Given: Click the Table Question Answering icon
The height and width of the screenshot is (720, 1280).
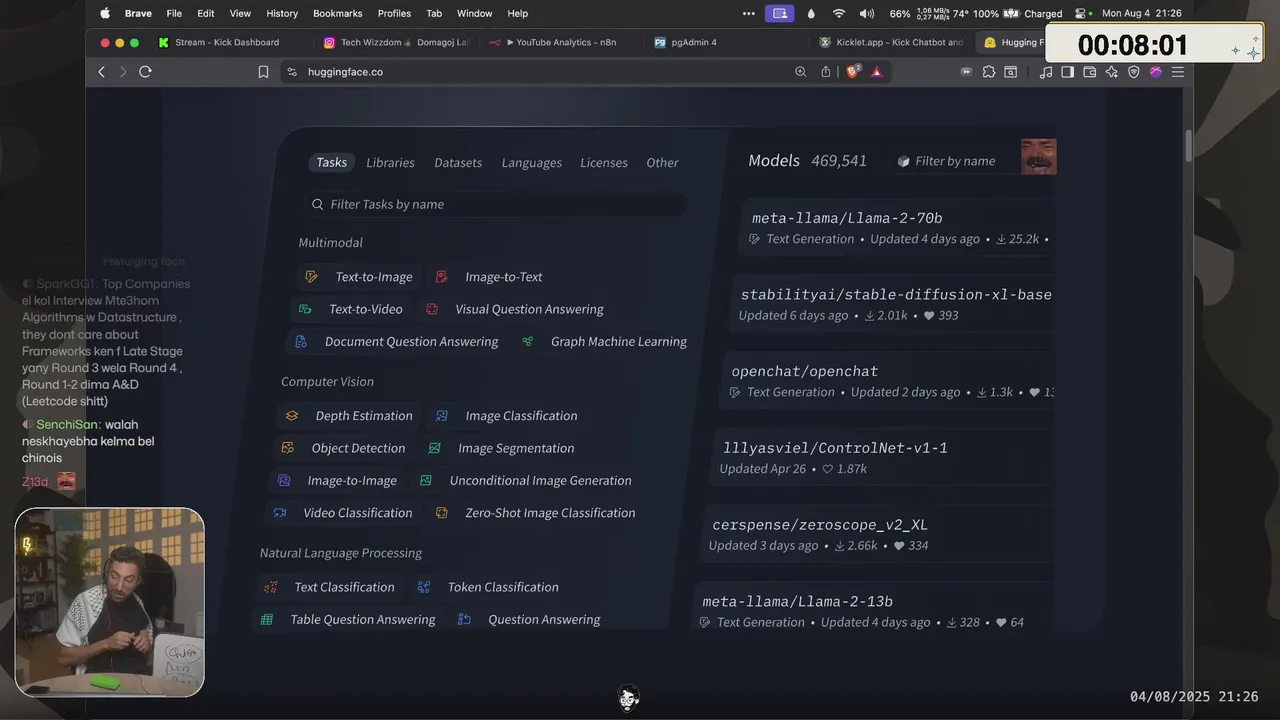Looking at the screenshot, I should pos(267,620).
